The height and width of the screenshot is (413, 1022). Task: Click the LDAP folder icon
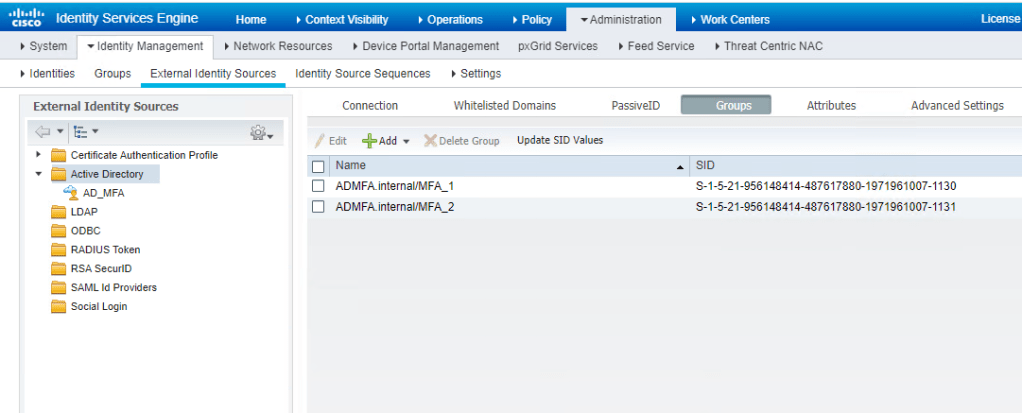coord(58,212)
